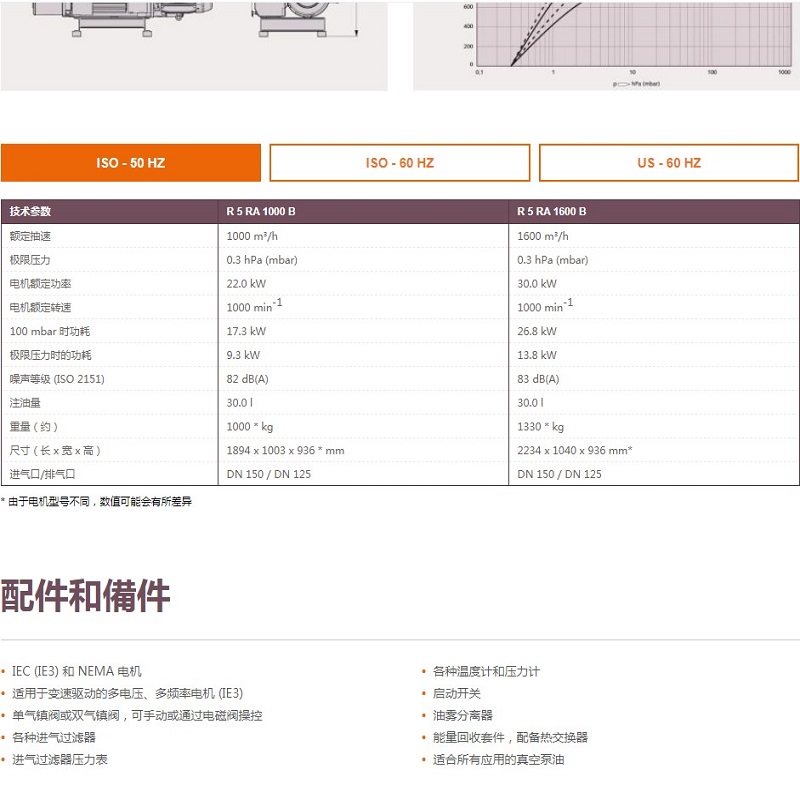
Task: Open the US - 60 HZ tab
Action: (669, 163)
